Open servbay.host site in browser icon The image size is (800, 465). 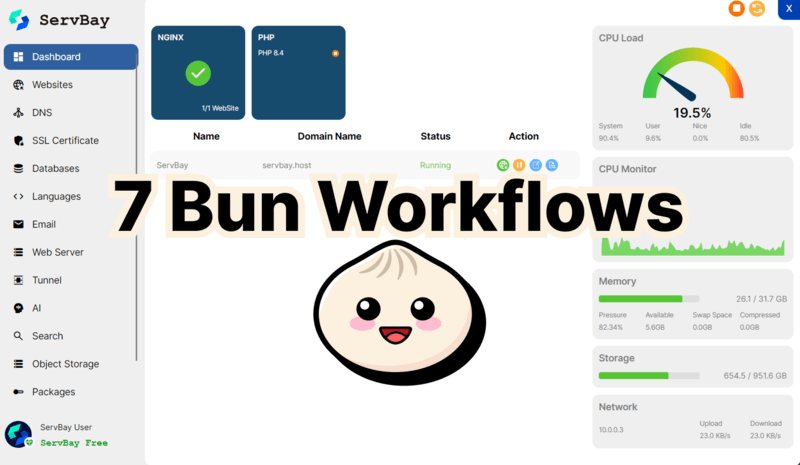tap(502, 165)
